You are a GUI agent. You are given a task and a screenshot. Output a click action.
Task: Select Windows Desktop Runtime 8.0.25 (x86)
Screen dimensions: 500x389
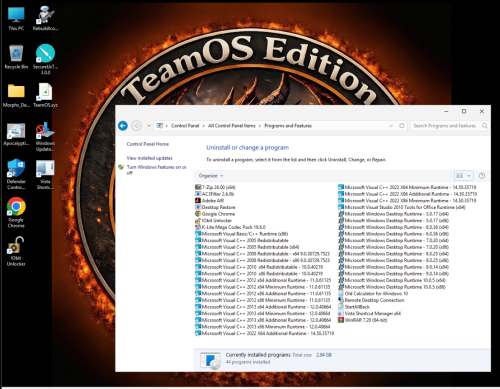[x=393, y=260]
